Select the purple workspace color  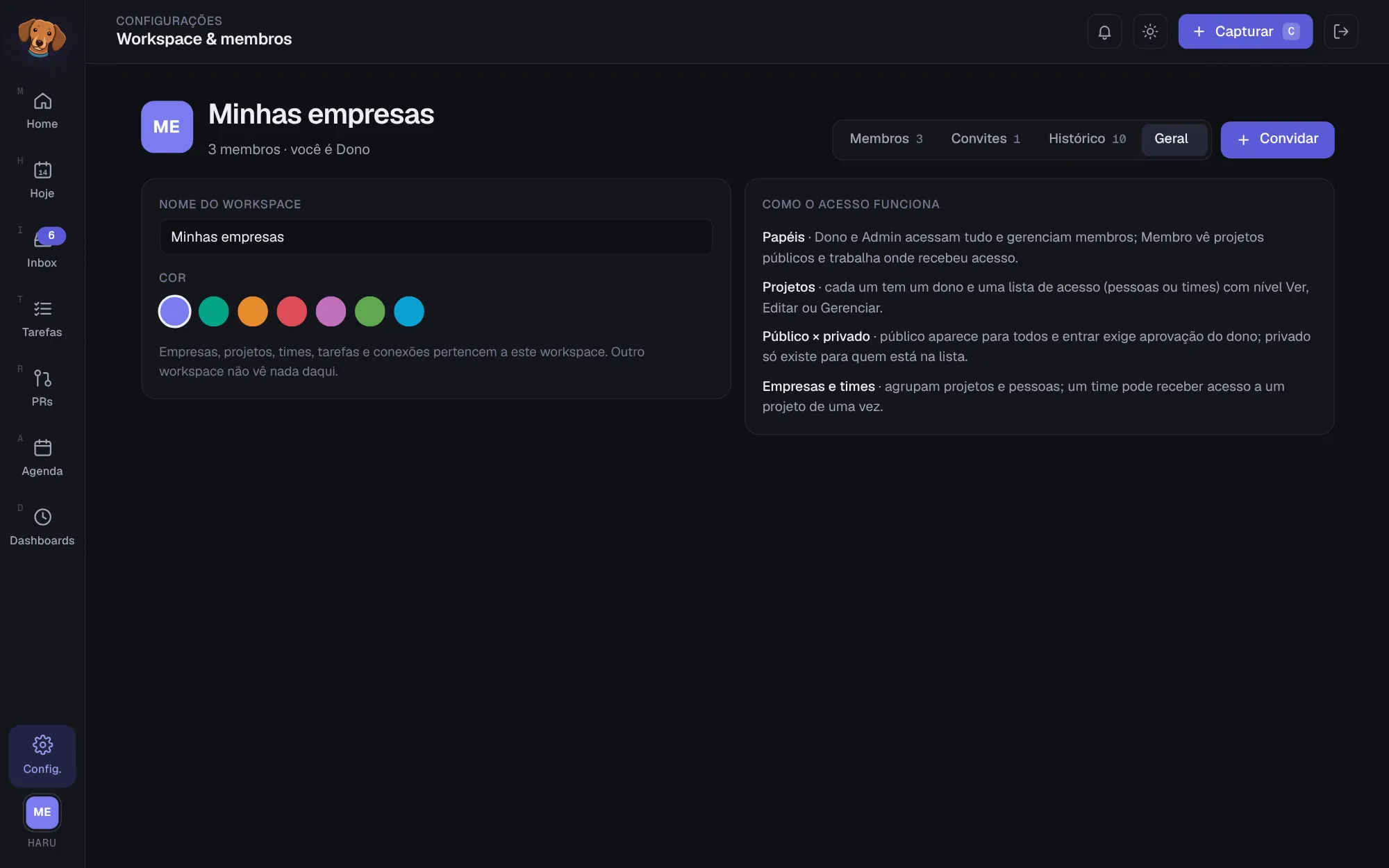(174, 311)
